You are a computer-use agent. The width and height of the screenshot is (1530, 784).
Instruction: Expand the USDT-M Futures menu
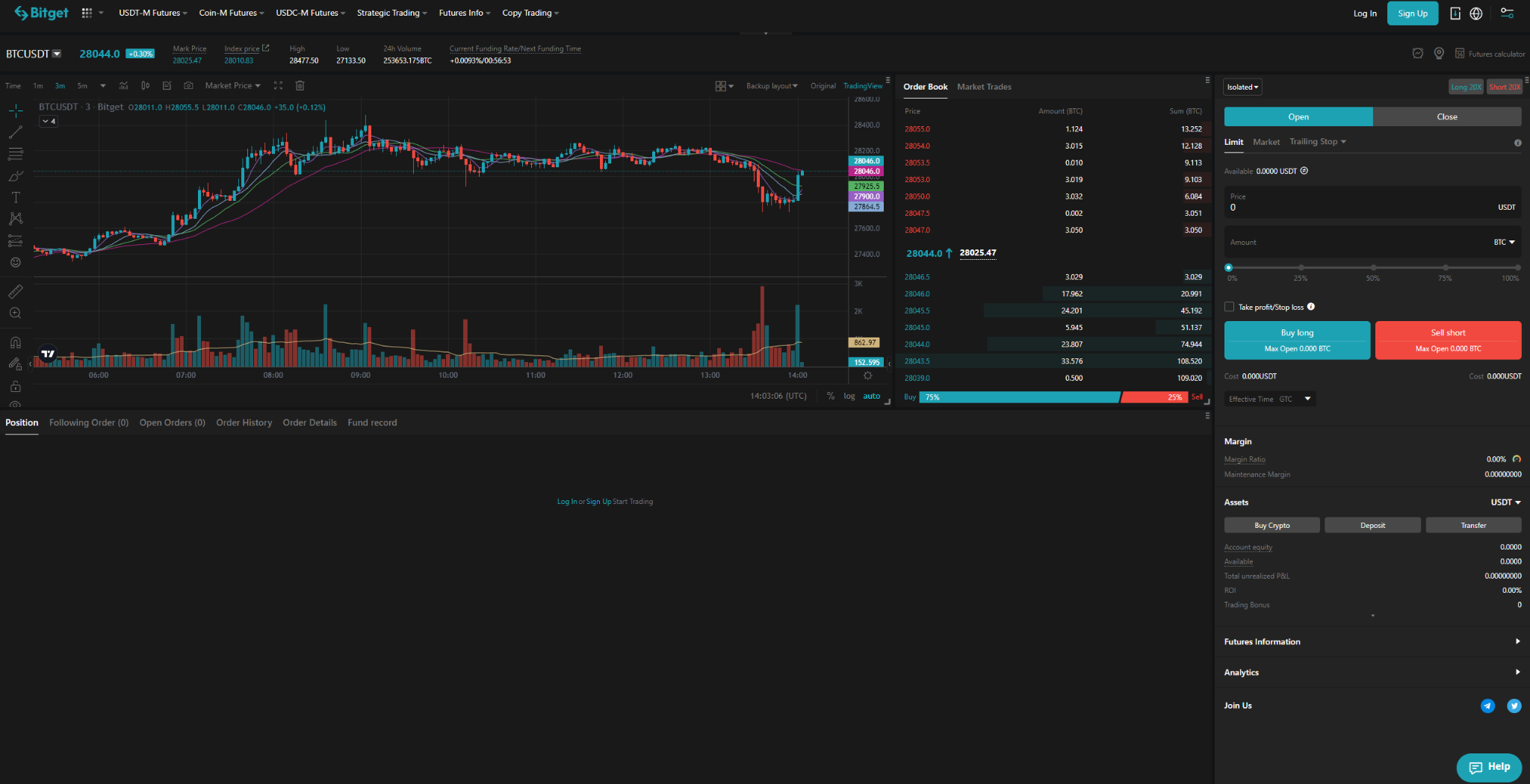[x=153, y=13]
